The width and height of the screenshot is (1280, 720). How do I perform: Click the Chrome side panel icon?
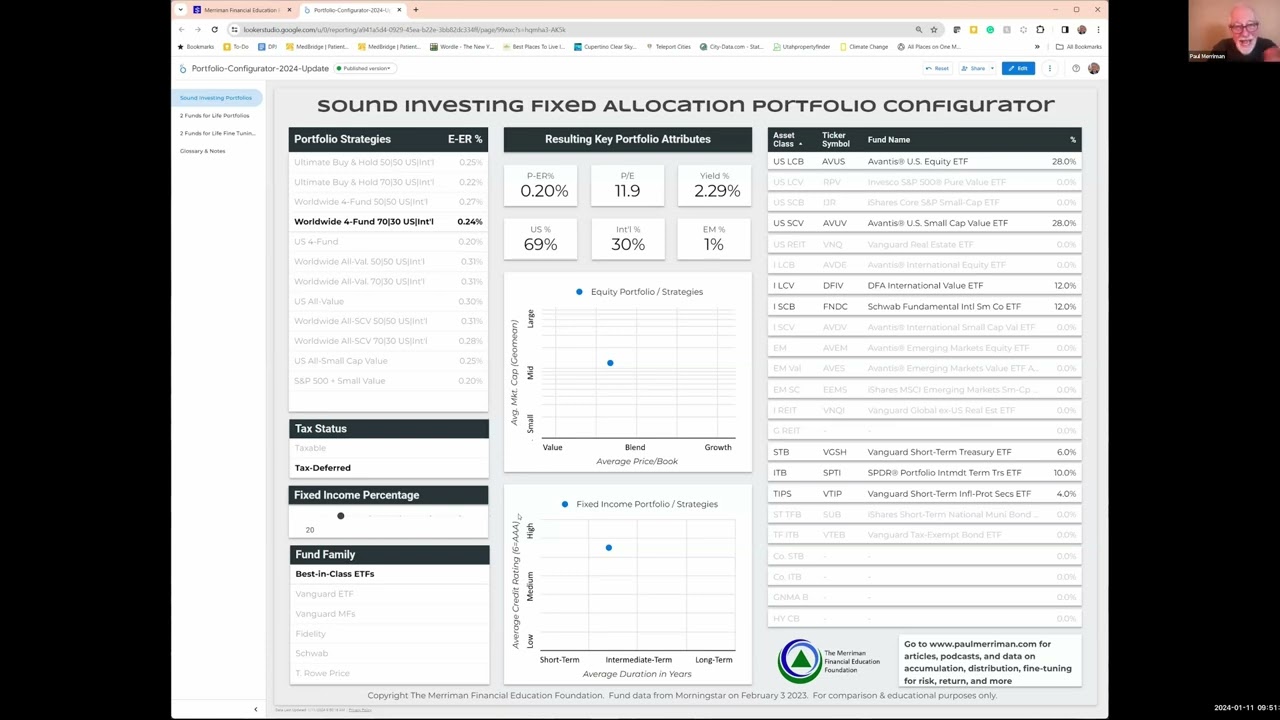pos(1065,30)
